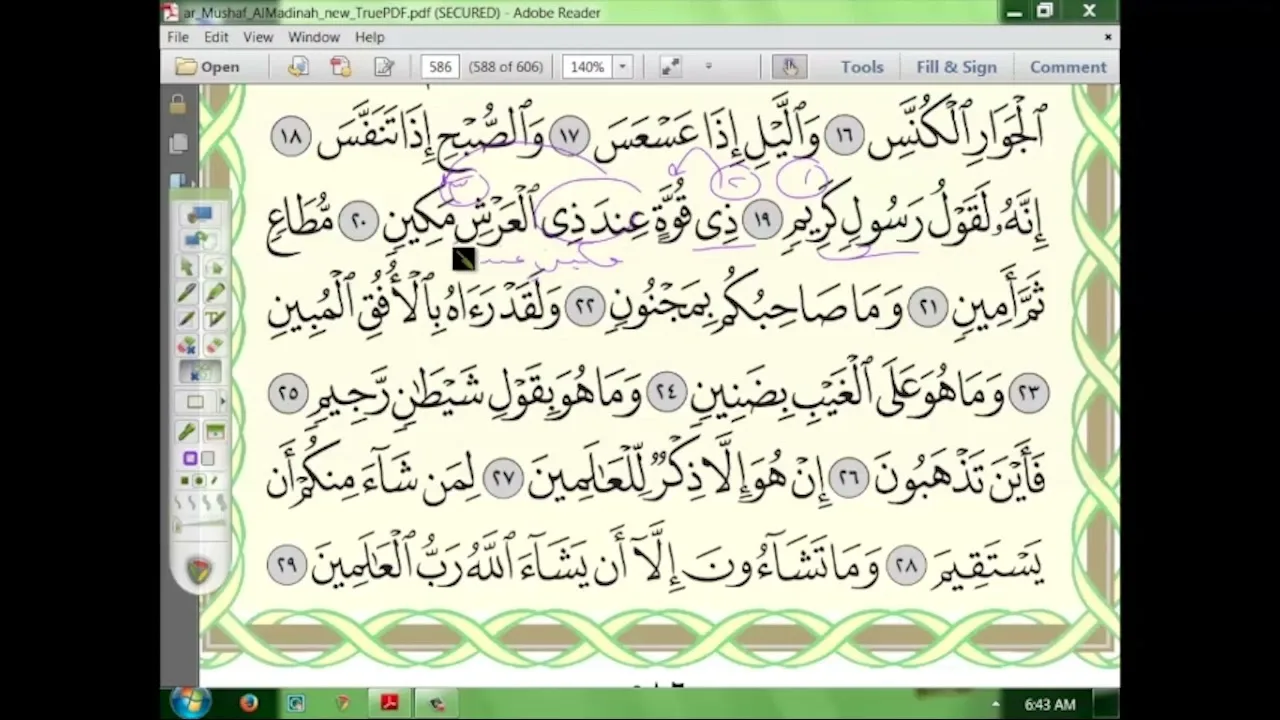
Task: Switch to Adobe Reader taskbar button
Action: coord(389,704)
